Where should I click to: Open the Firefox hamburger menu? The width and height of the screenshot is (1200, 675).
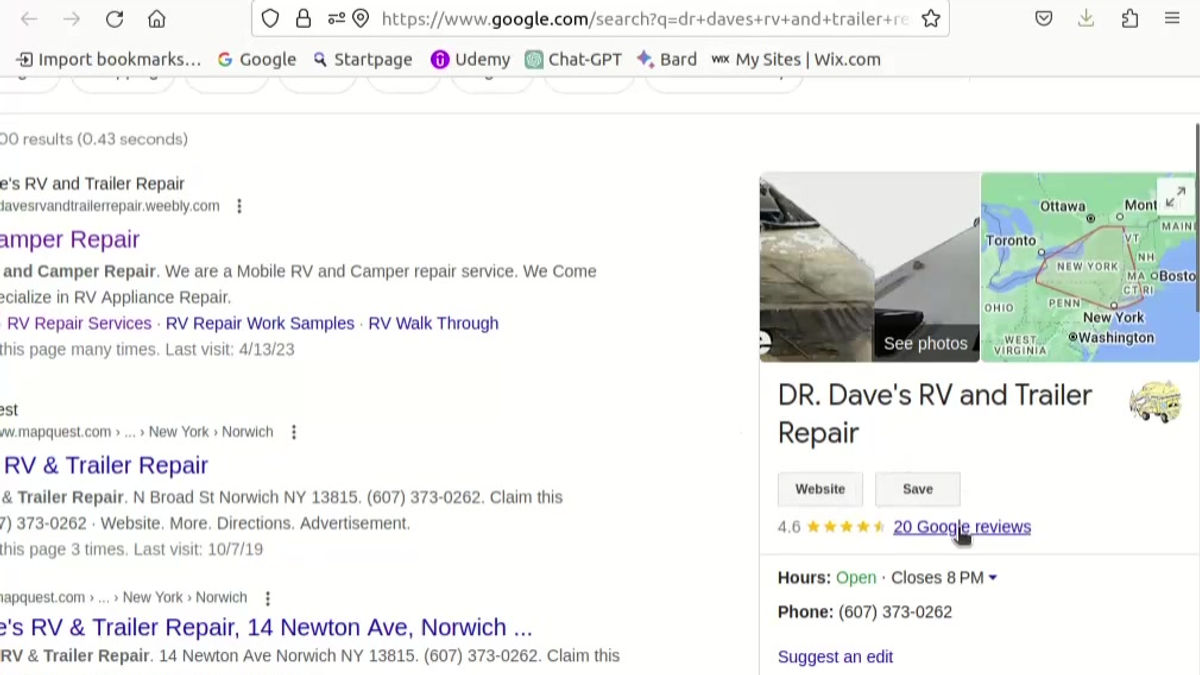click(x=1173, y=19)
